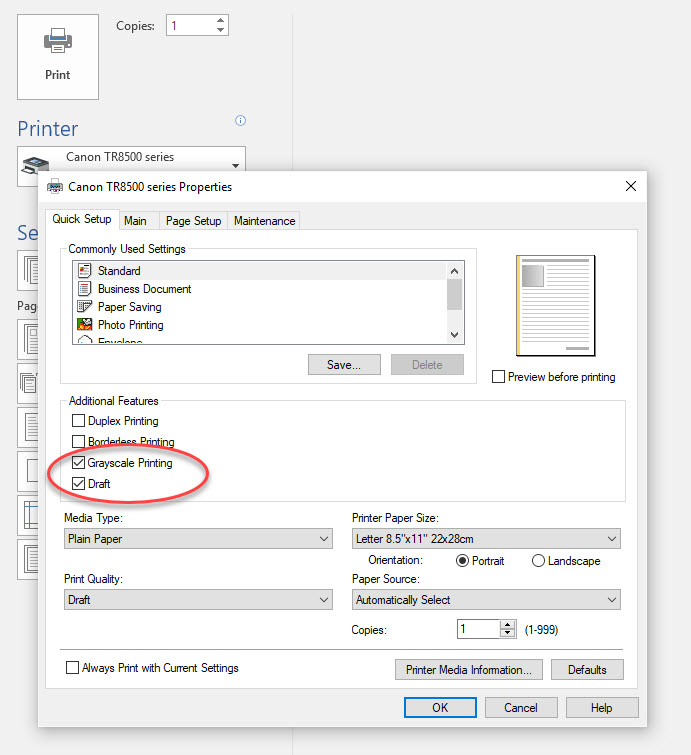Image resolution: width=691 pixels, height=755 pixels.
Task: Enable Duplex Printing checkbox
Action: coord(79,422)
